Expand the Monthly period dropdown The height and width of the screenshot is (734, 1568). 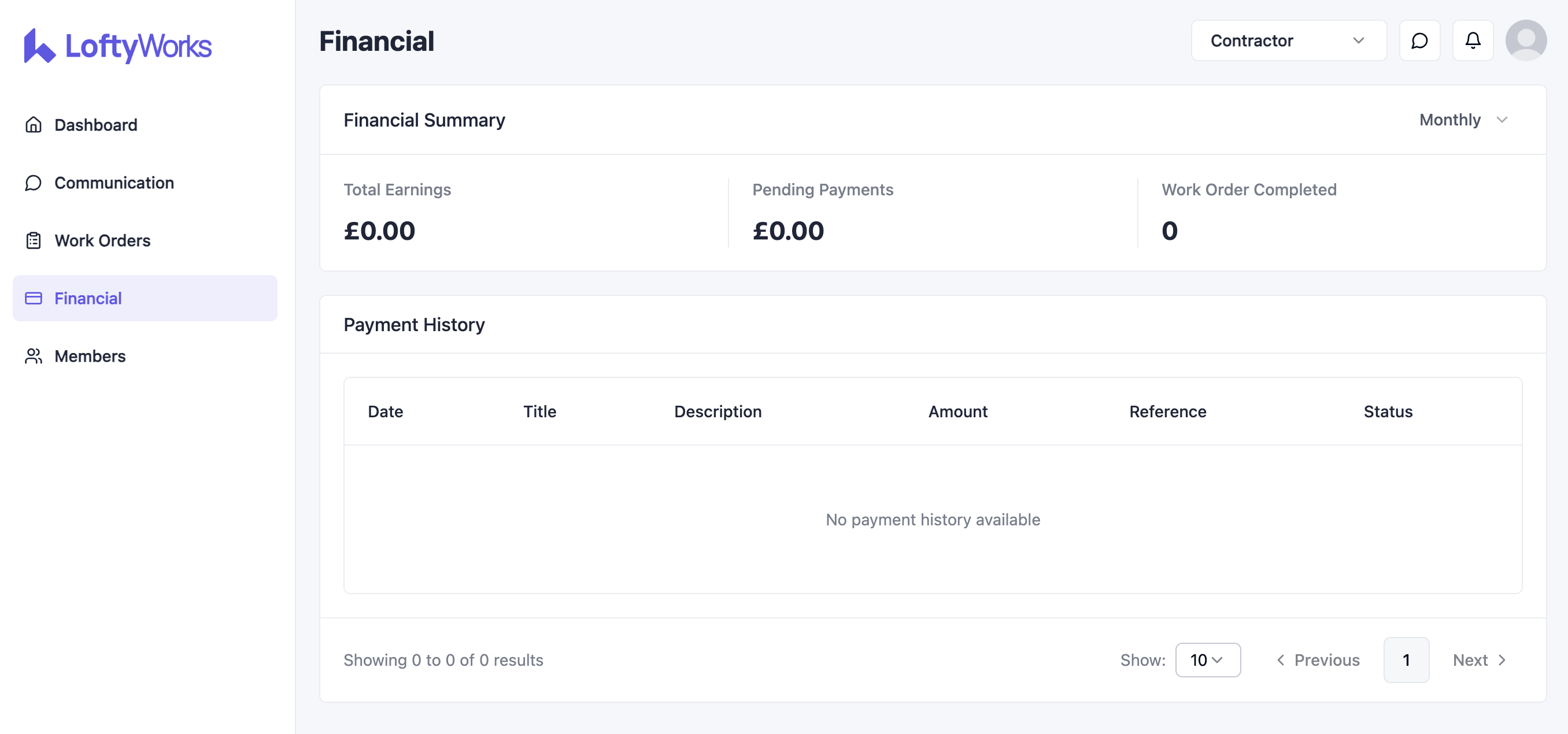point(1463,120)
